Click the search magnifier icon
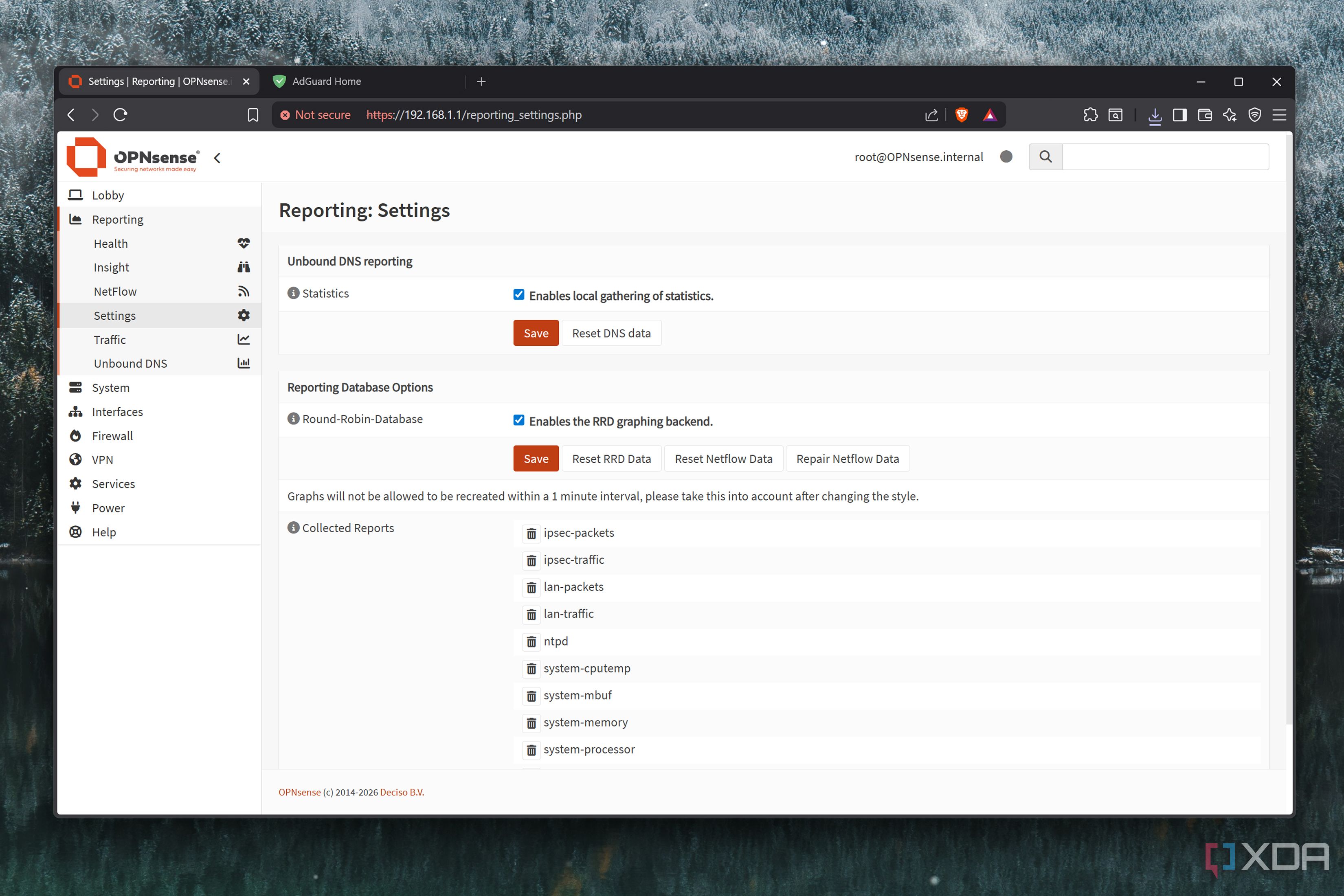The height and width of the screenshot is (896, 1344). point(1045,156)
